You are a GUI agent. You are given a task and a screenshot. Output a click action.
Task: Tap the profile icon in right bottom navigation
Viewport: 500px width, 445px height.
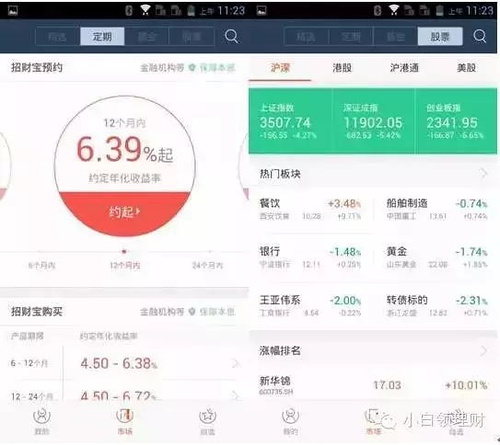(290, 421)
